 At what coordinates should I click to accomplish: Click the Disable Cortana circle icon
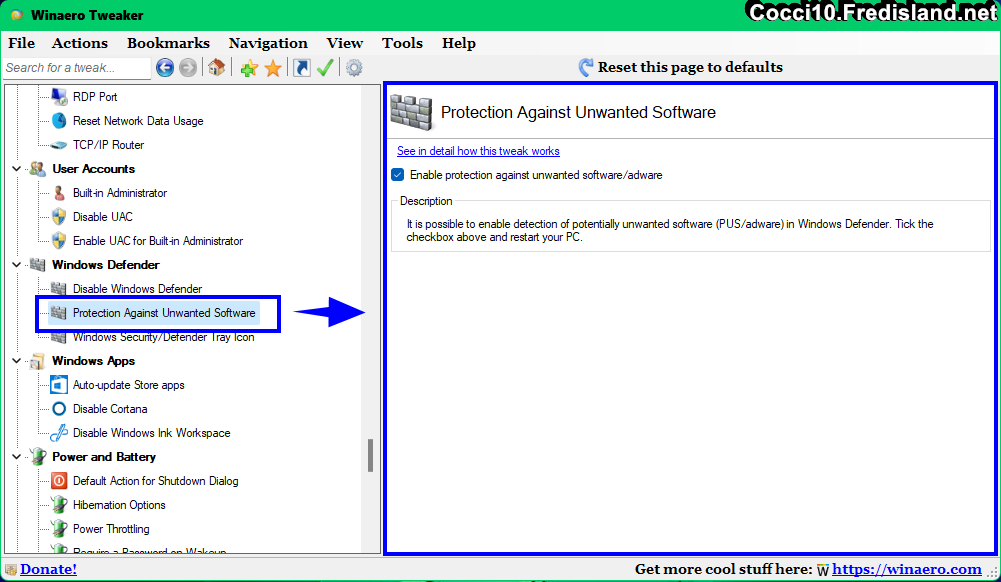point(59,409)
